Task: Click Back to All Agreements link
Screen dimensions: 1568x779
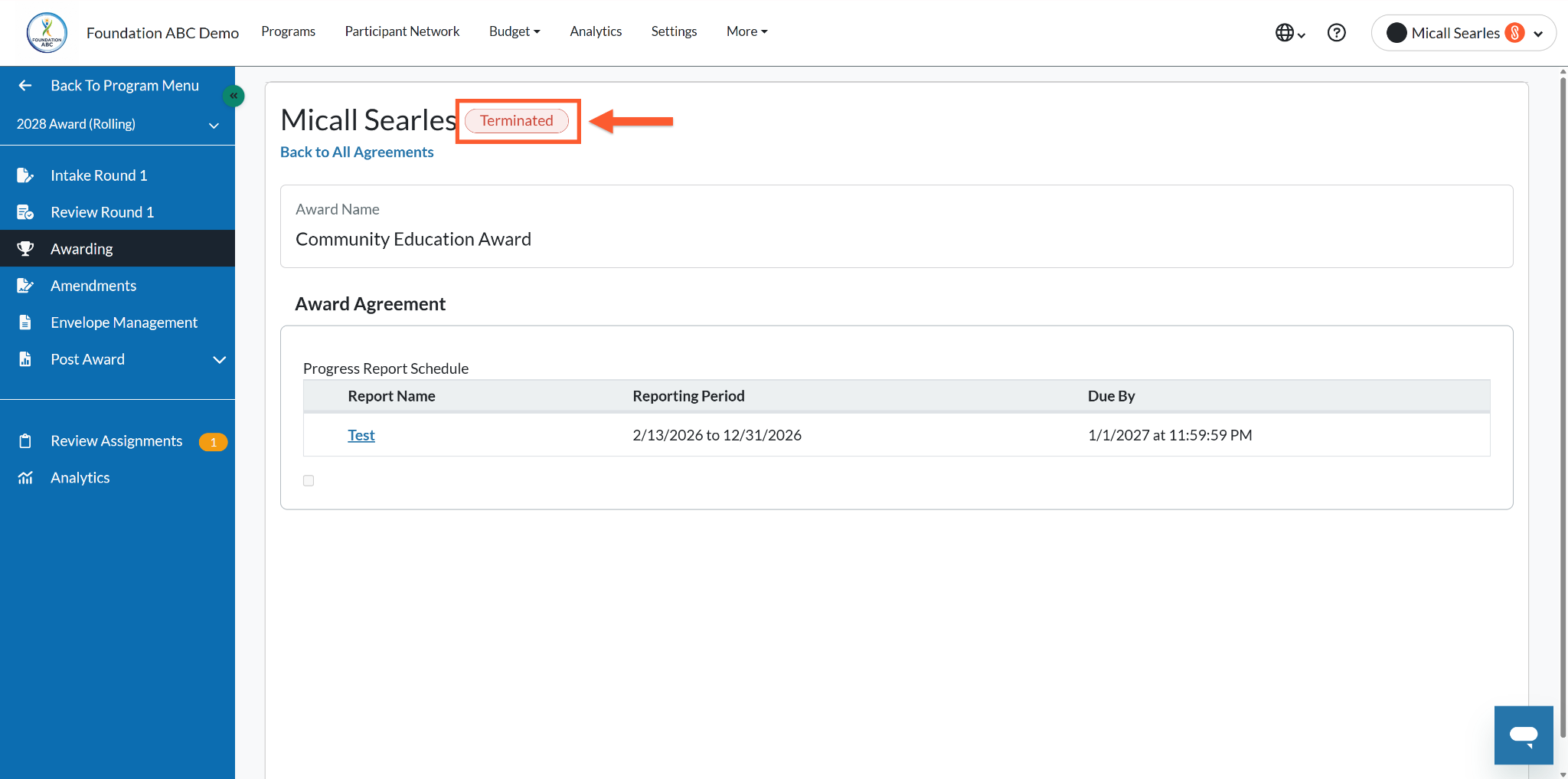Action: tap(357, 152)
